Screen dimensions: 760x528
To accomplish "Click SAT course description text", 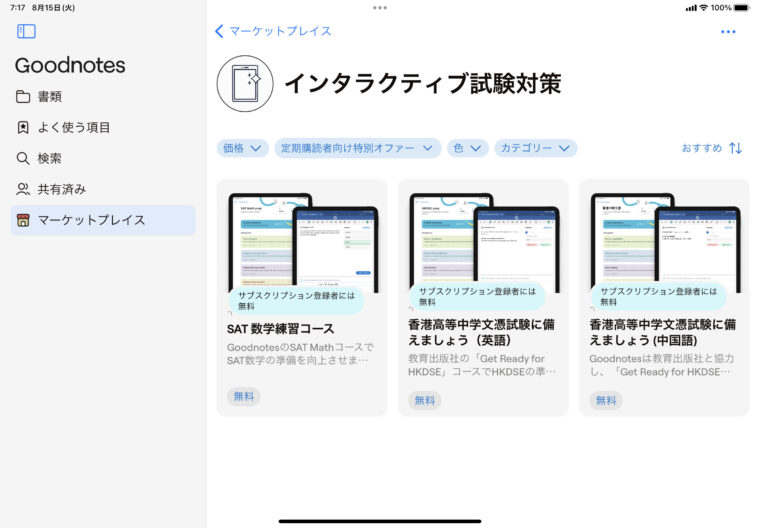I will (x=300, y=354).
